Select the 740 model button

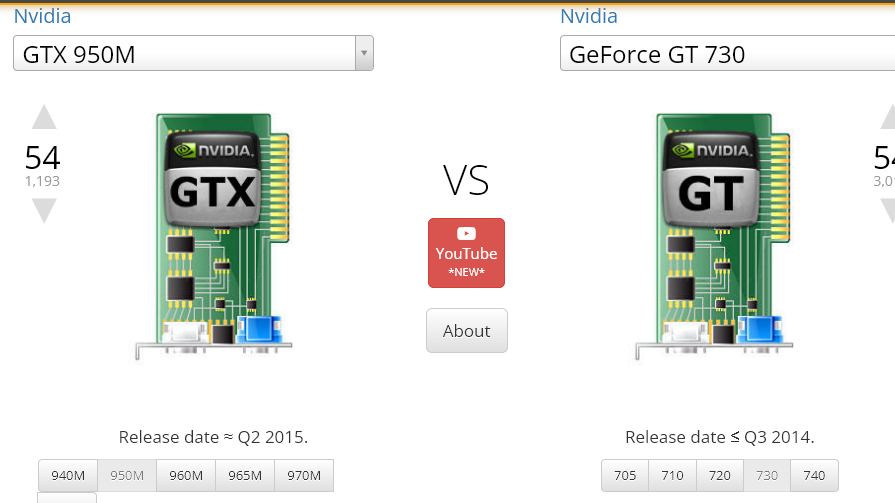tap(815, 476)
